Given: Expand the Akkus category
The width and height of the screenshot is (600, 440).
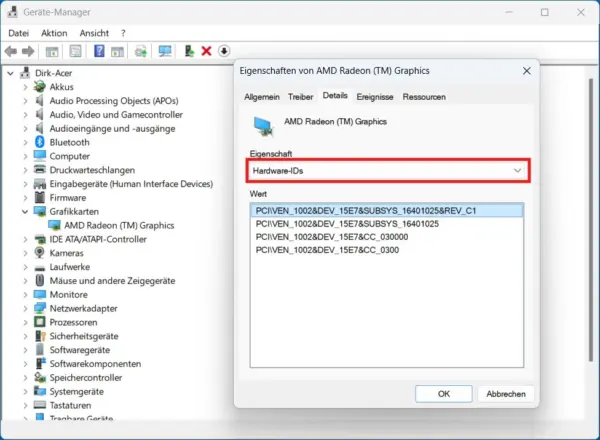Looking at the screenshot, I should point(25,87).
